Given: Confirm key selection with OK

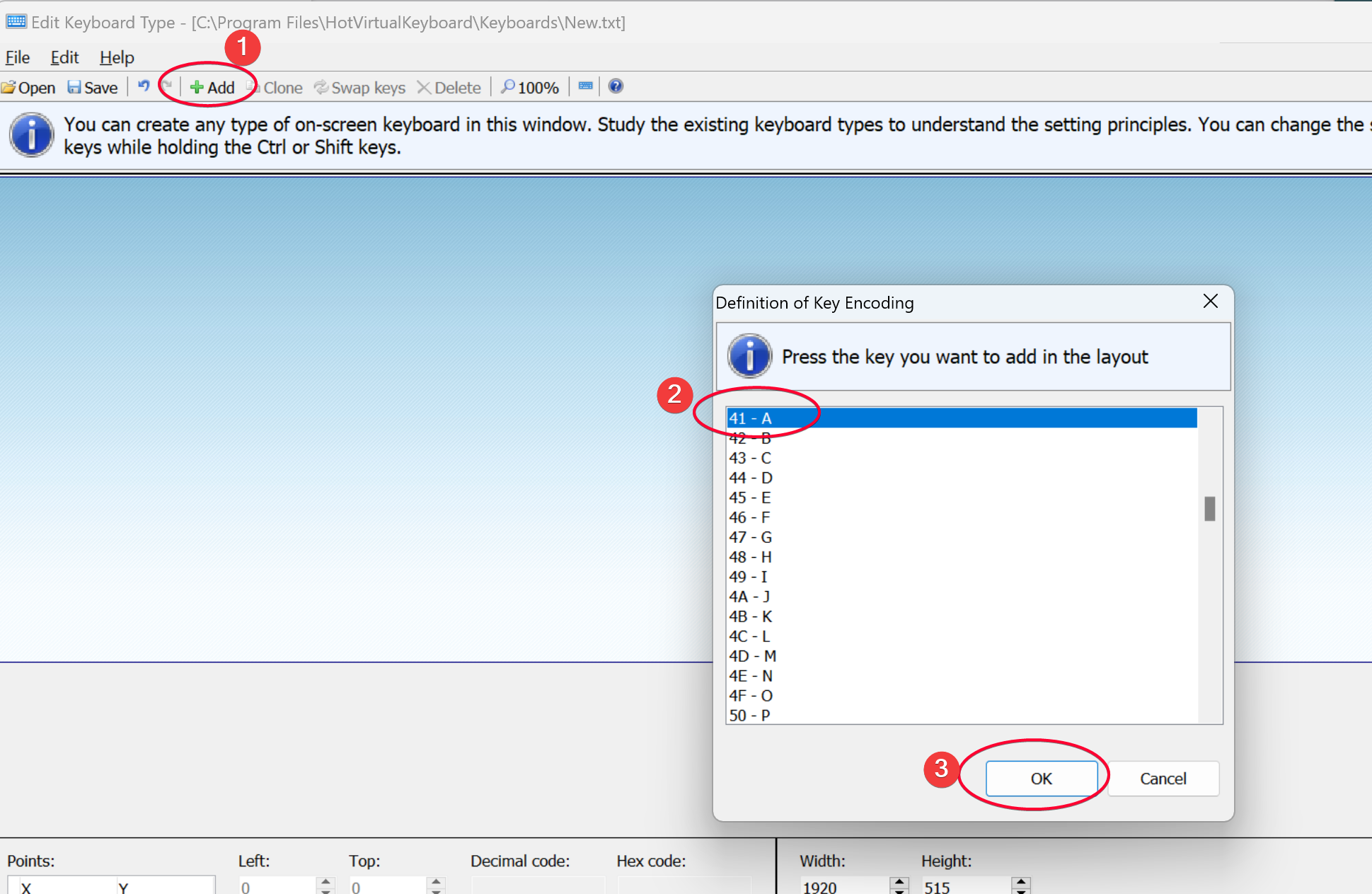Looking at the screenshot, I should [x=1042, y=779].
